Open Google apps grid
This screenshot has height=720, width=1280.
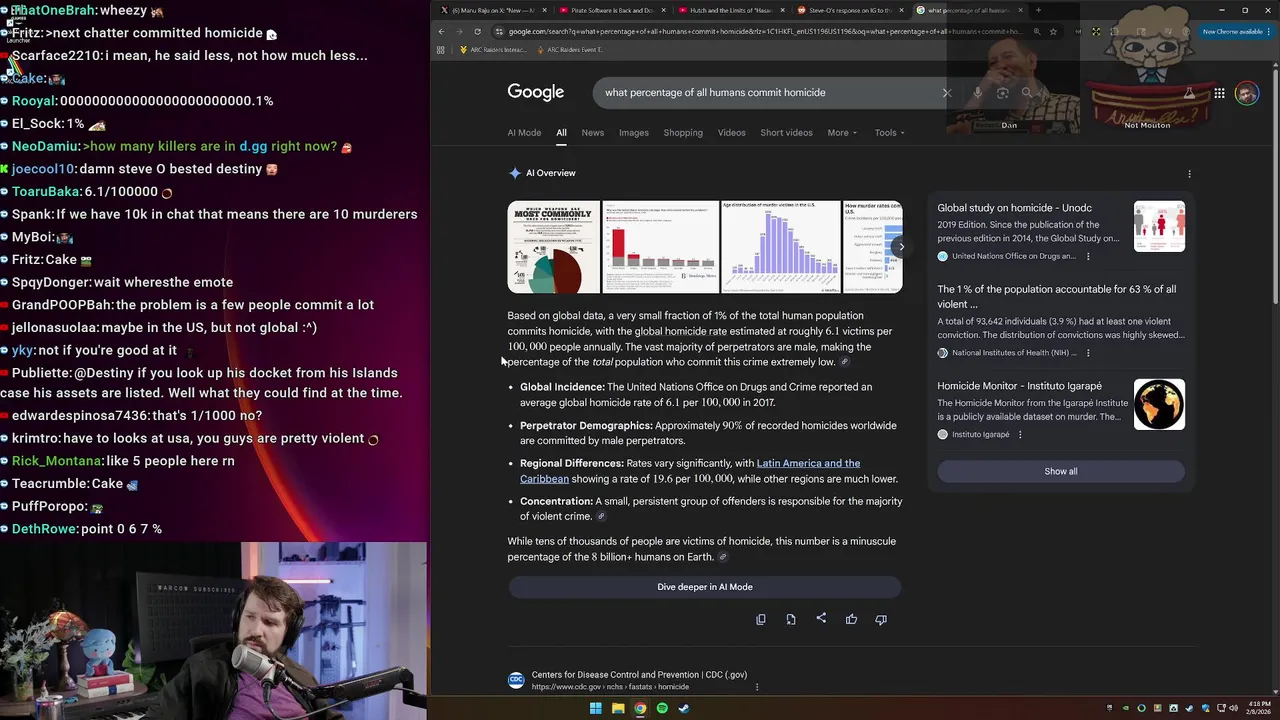click(1219, 93)
